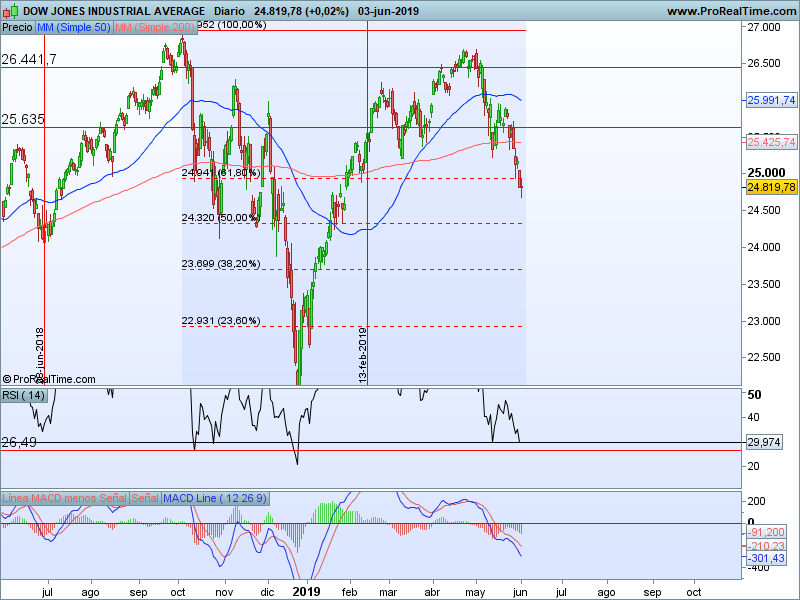Image resolution: width=800 pixels, height=600 pixels.
Task: Open the RSI ( 14) indicator label
Action: coord(23,395)
